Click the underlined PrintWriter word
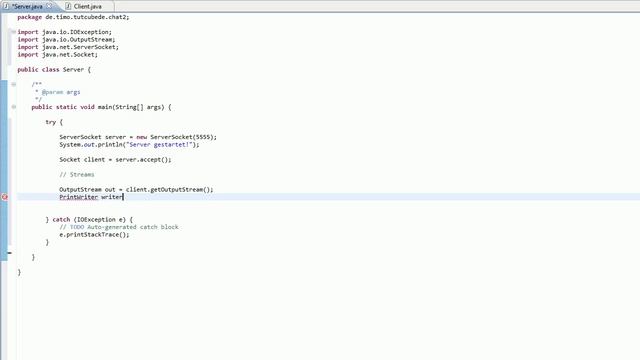Viewport: 640px width, 360px height. point(78,197)
